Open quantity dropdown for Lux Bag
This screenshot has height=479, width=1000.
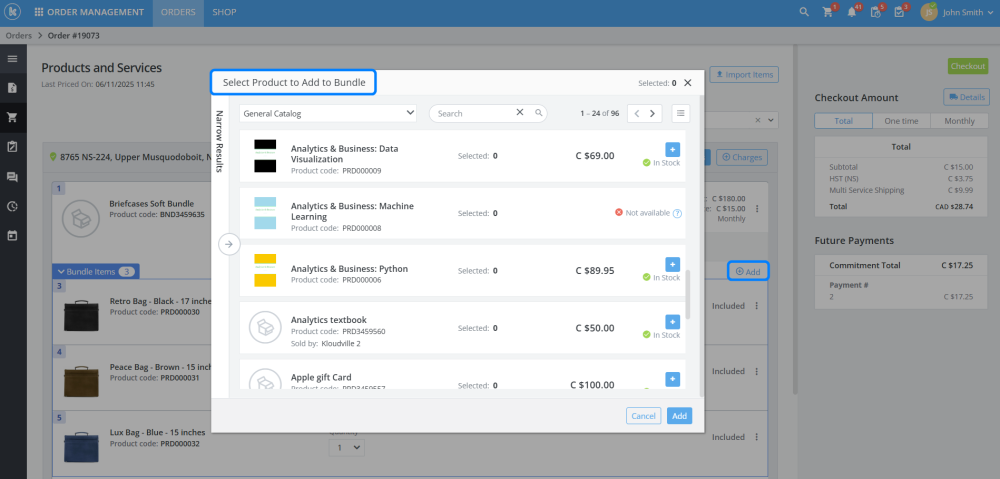(347, 448)
